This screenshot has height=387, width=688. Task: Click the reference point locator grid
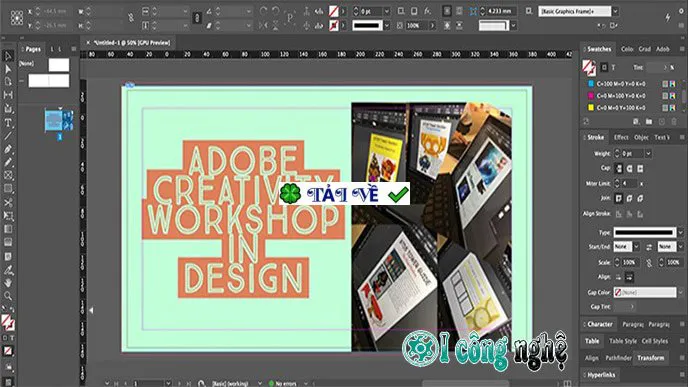[x=17, y=18]
